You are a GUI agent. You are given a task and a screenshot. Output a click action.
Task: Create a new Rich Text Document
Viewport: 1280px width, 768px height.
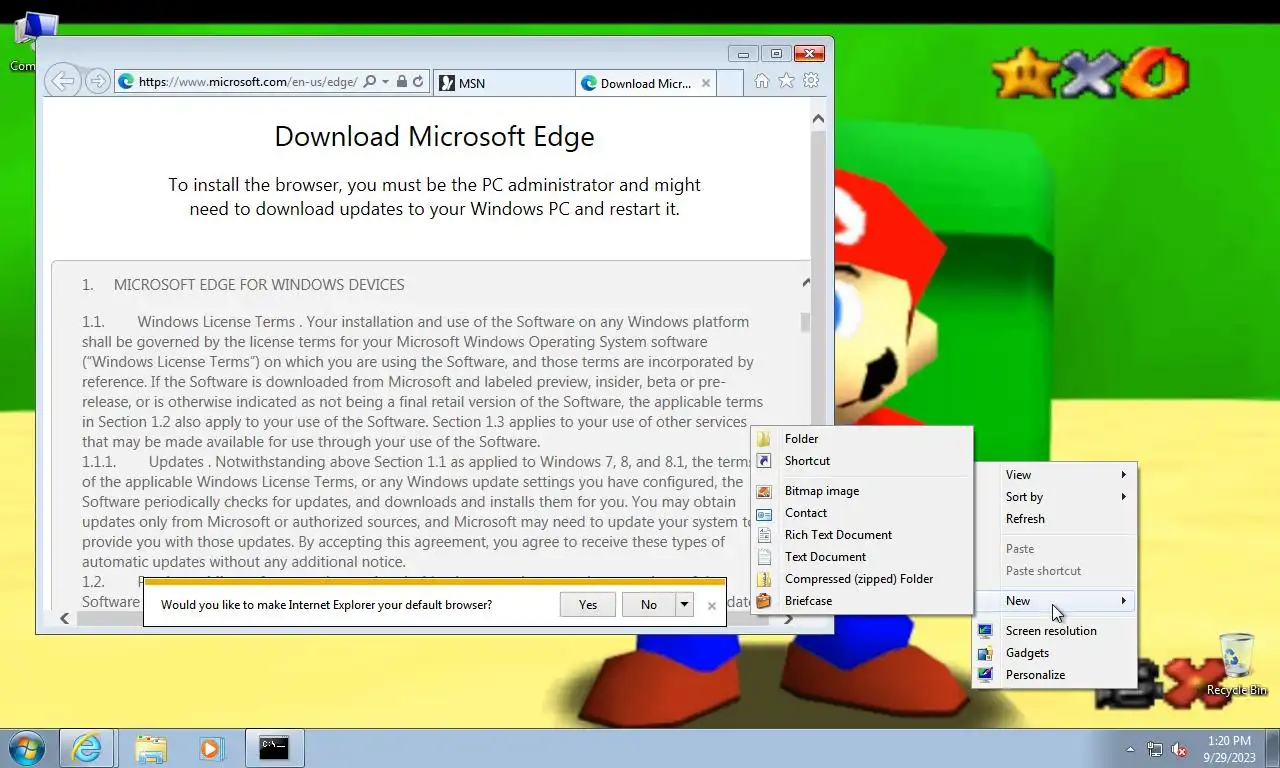click(862, 535)
